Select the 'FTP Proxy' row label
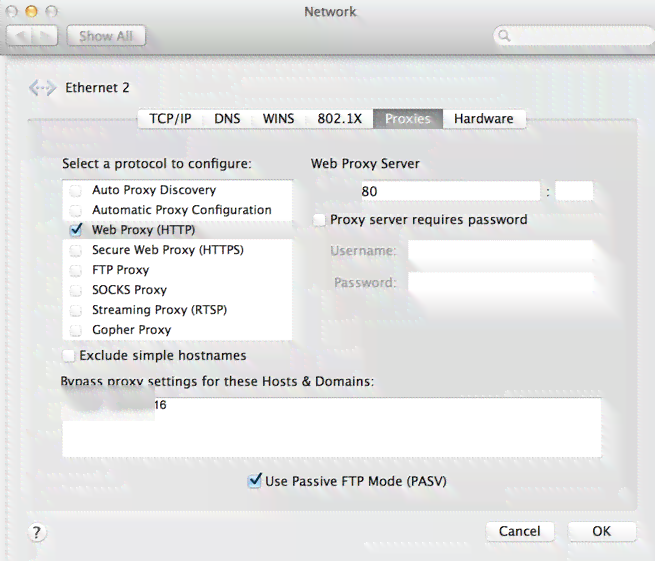The height and width of the screenshot is (561, 655). click(120, 270)
